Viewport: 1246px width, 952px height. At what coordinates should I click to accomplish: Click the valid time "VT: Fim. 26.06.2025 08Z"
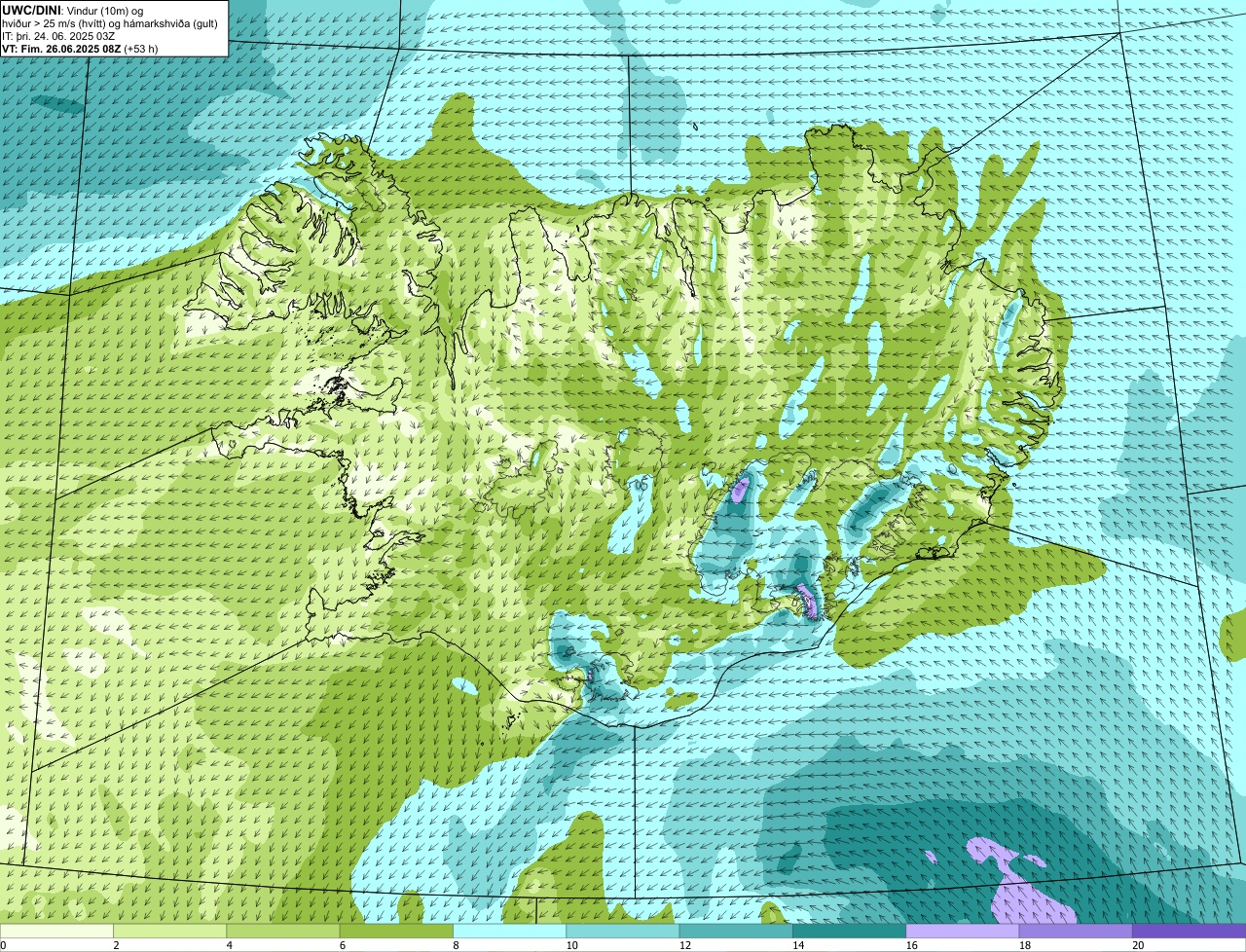(x=61, y=49)
